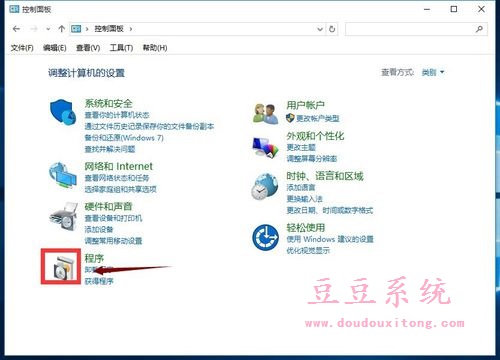The image size is (500, 360).
Task: Open the 时钟、语言和区域 heading link
Action: 325,176
